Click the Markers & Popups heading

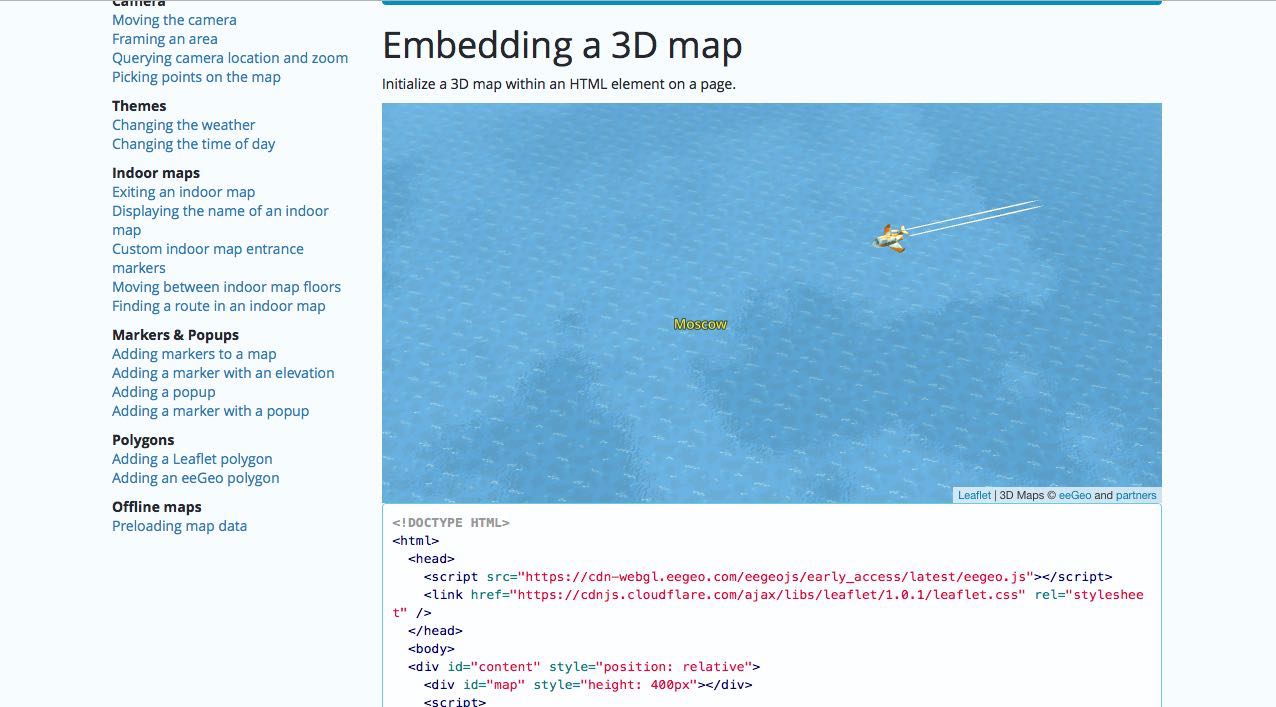(175, 335)
